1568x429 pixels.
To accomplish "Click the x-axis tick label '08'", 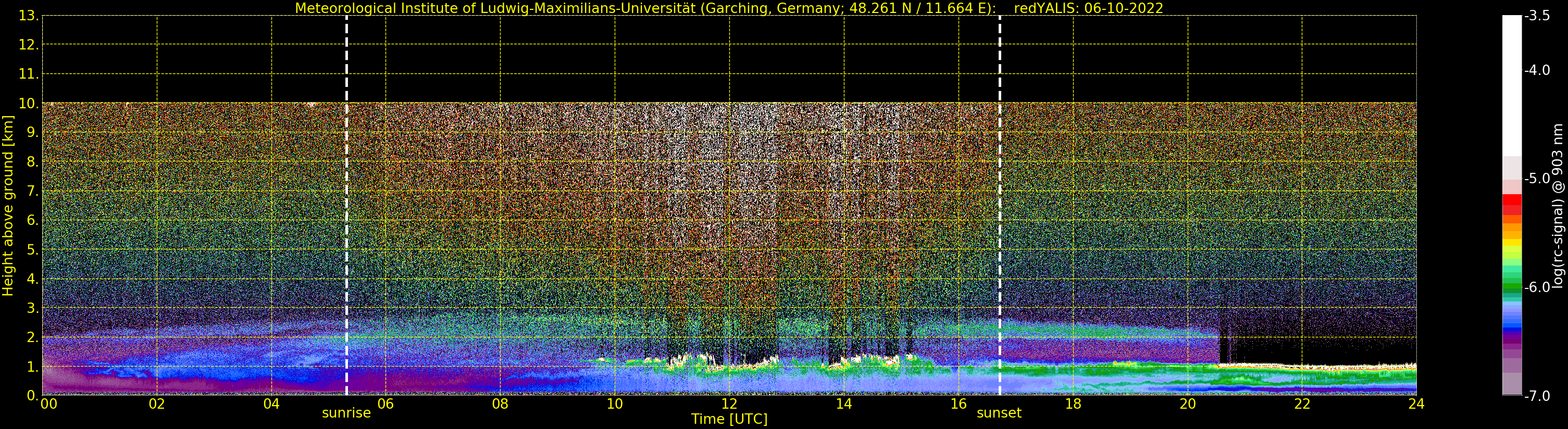I will 500,403.
